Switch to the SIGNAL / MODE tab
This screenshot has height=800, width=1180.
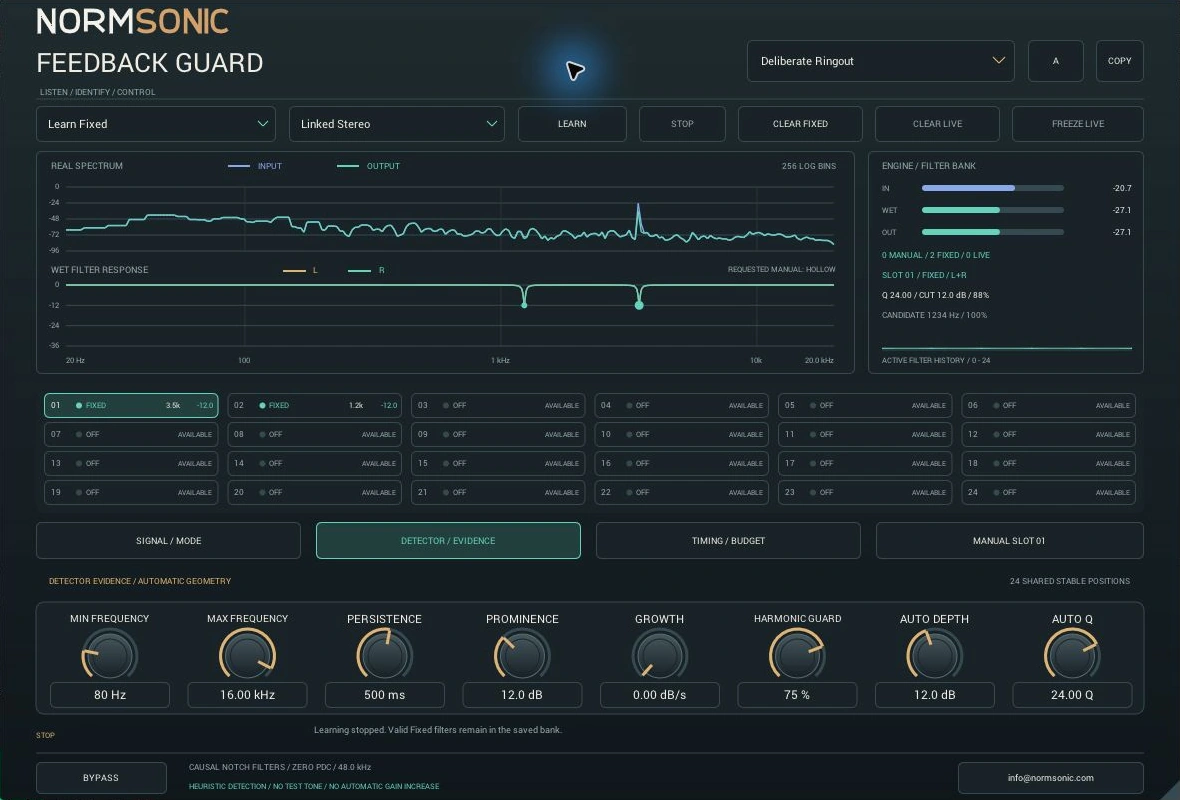[169, 540]
